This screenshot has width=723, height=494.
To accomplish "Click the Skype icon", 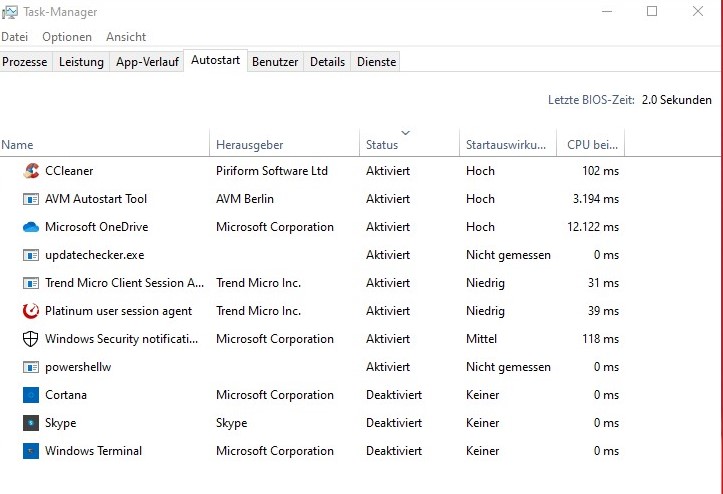I will click(31, 423).
